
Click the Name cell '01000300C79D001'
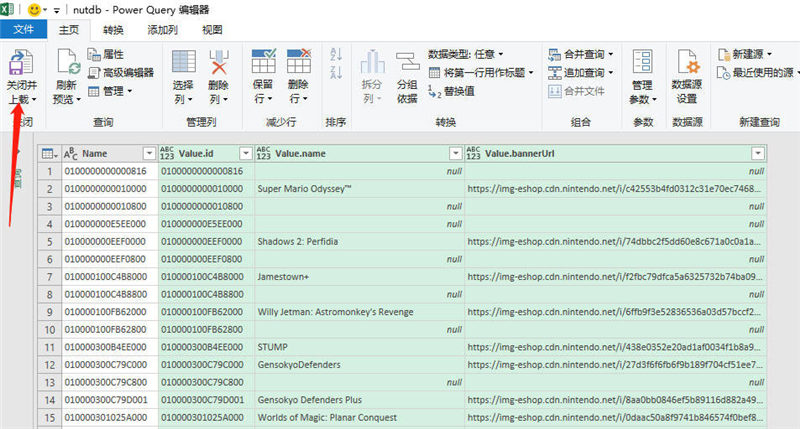coord(110,400)
